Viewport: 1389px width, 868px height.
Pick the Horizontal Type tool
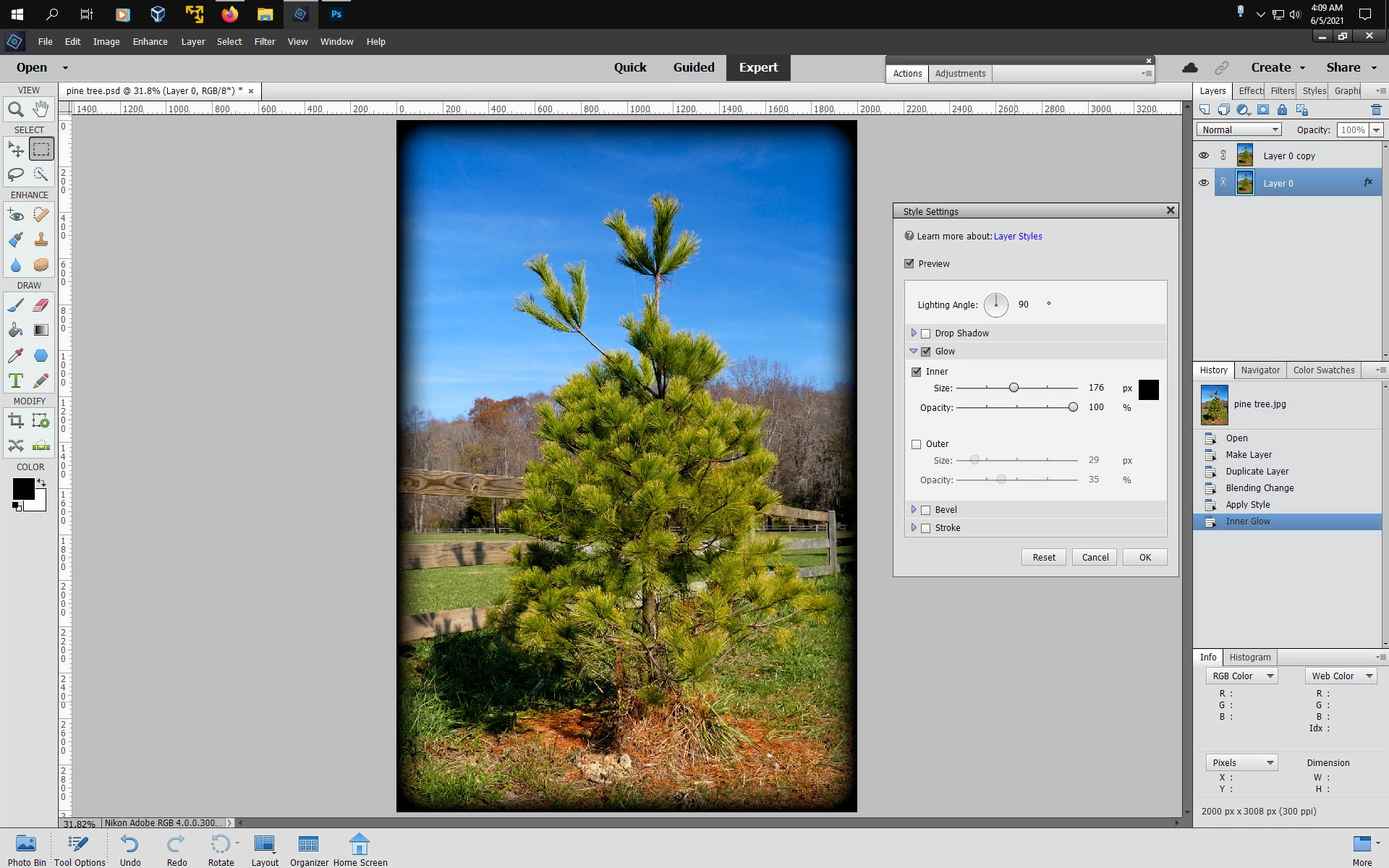pyautogui.click(x=15, y=380)
